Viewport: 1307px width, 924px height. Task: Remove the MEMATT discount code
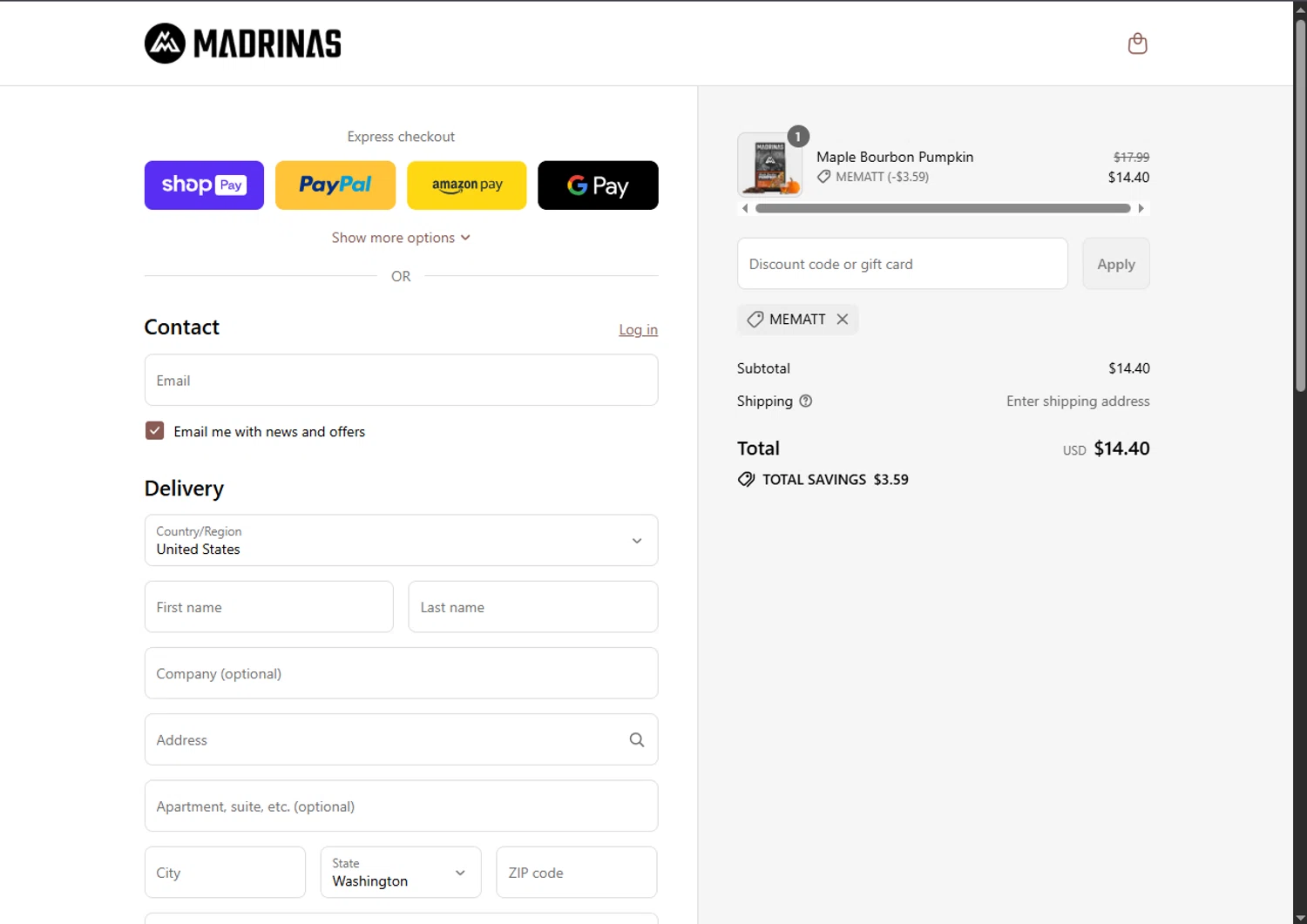(x=843, y=319)
